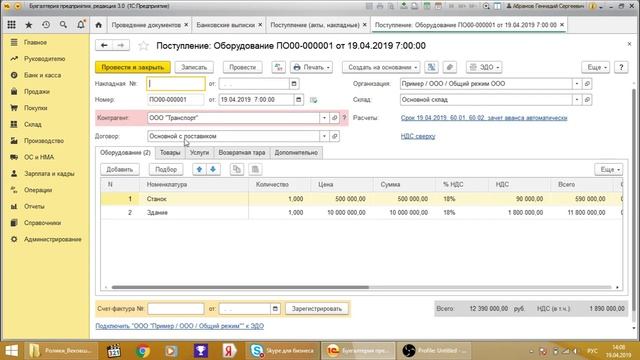Expand the Договор dropdown list
This screenshot has height=360, width=640.
324,136
